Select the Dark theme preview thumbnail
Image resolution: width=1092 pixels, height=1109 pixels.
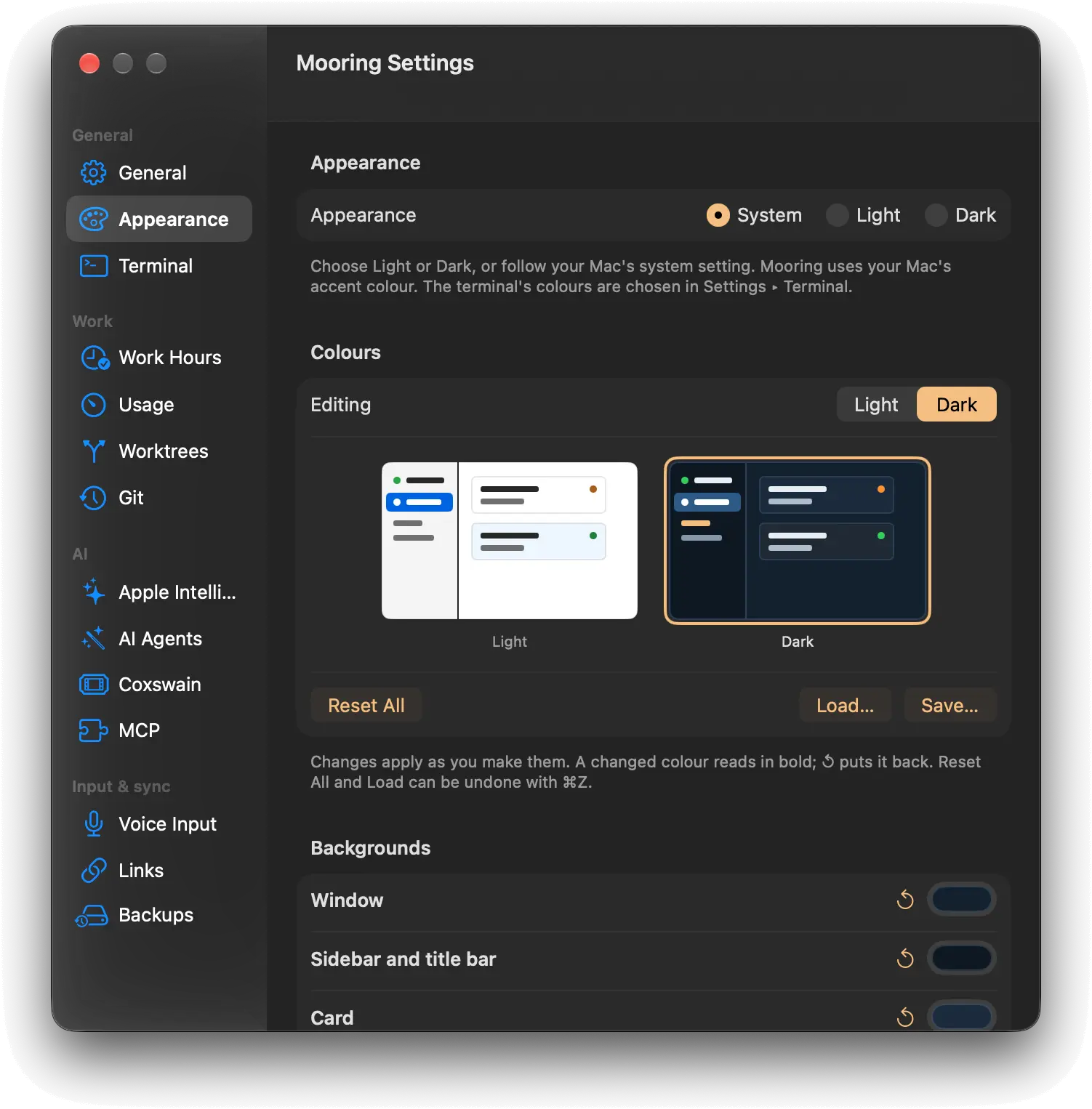798,541
